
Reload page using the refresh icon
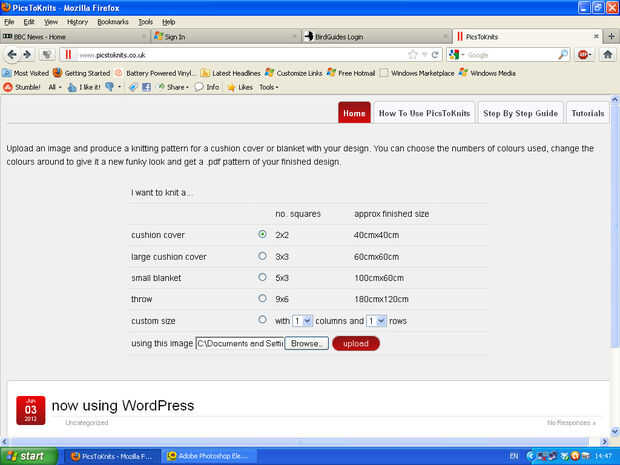point(435,55)
